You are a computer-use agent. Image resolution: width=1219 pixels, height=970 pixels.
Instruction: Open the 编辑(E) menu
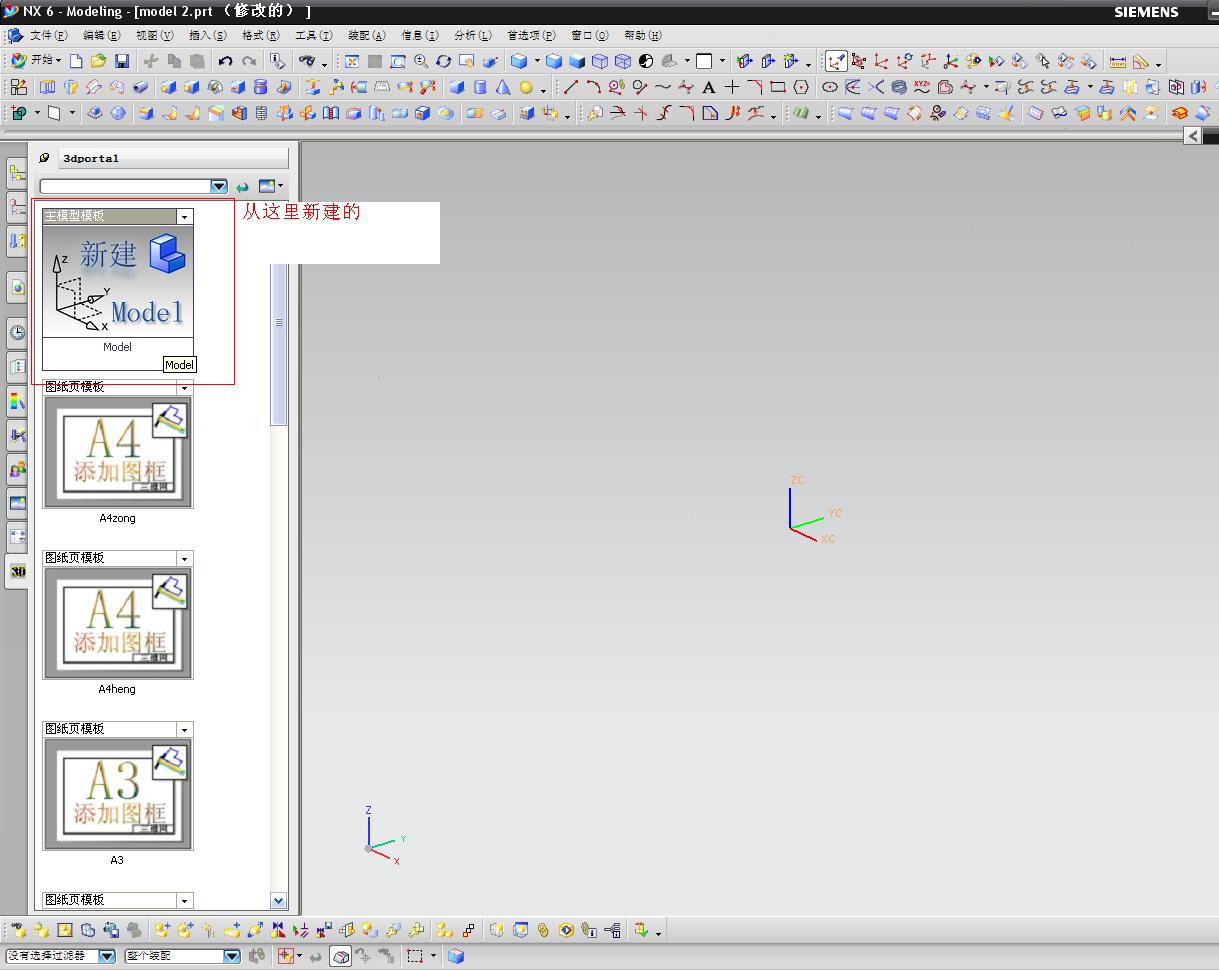pos(101,35)
